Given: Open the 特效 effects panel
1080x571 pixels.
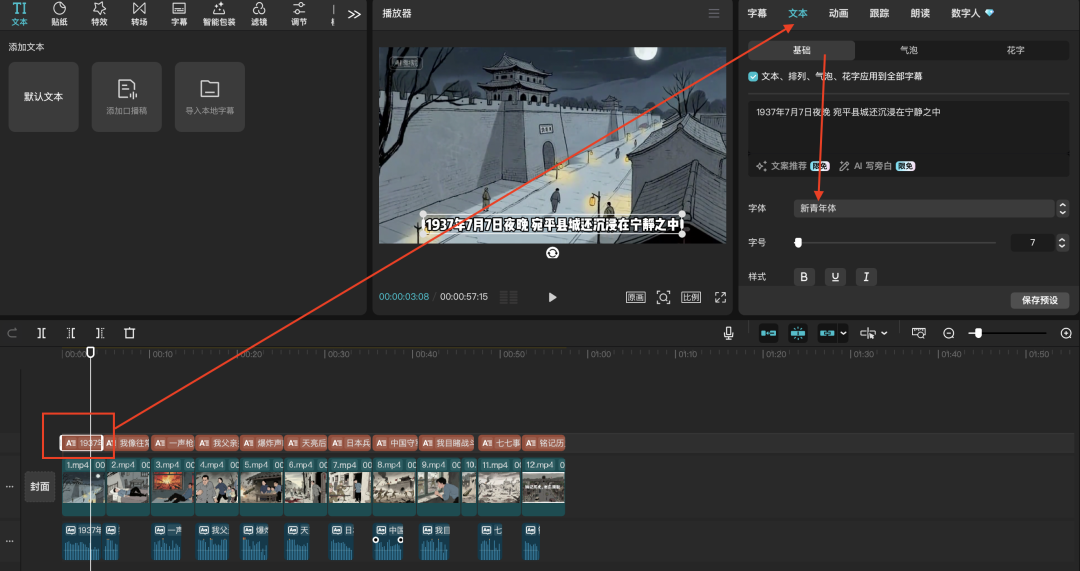Looking at the screenshot, I should pyautogui.click(x=99, y=13).
